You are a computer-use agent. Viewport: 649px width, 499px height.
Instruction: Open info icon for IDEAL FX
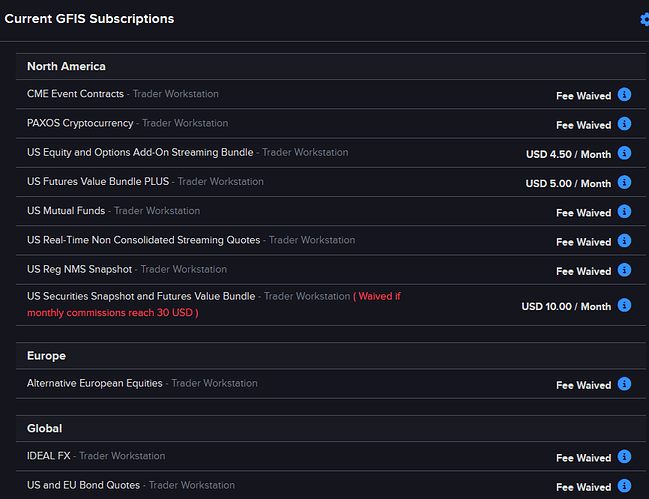[x=624, y=457]
